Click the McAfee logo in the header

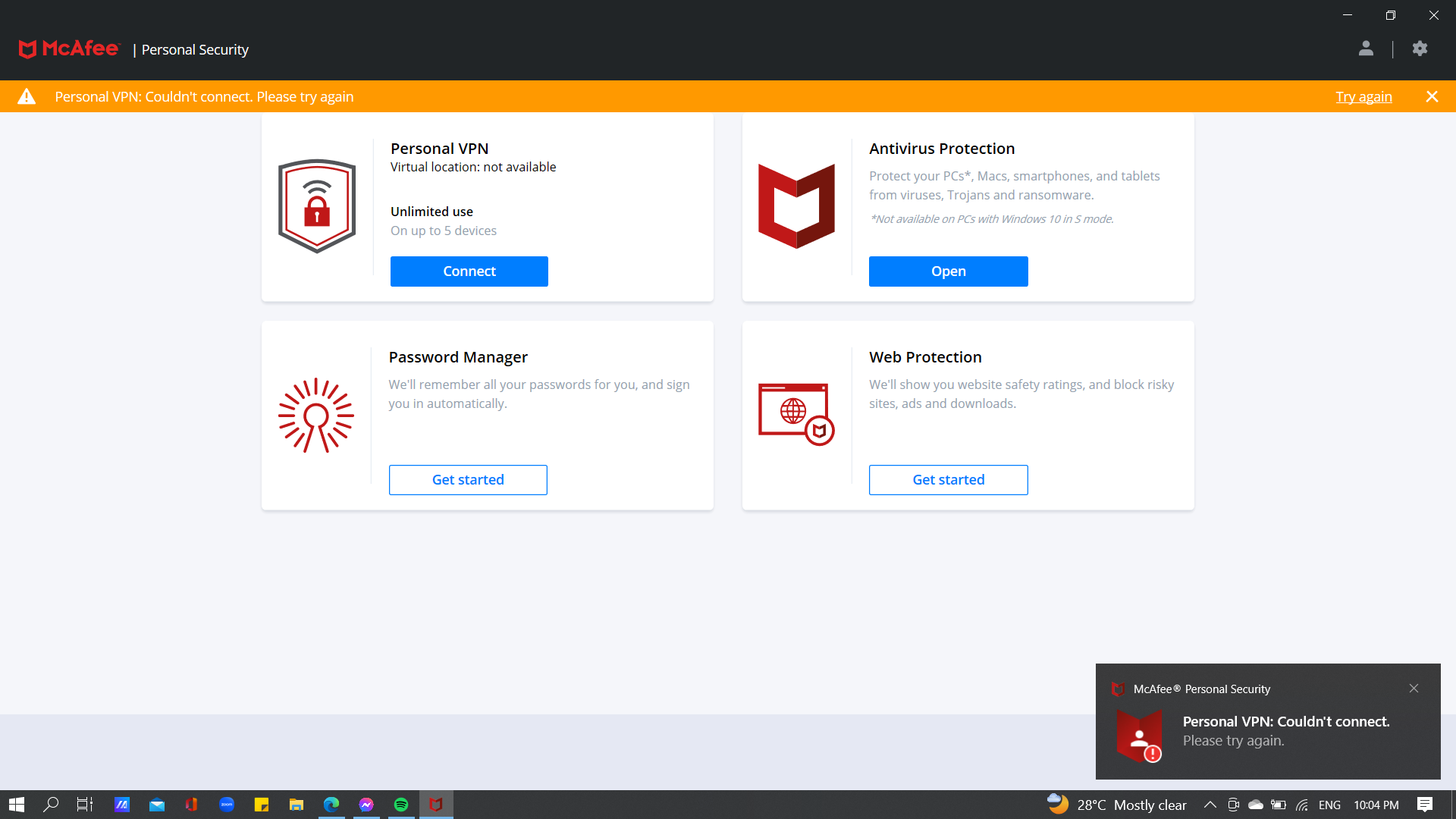pyautogui.click(x=69, y=49)
